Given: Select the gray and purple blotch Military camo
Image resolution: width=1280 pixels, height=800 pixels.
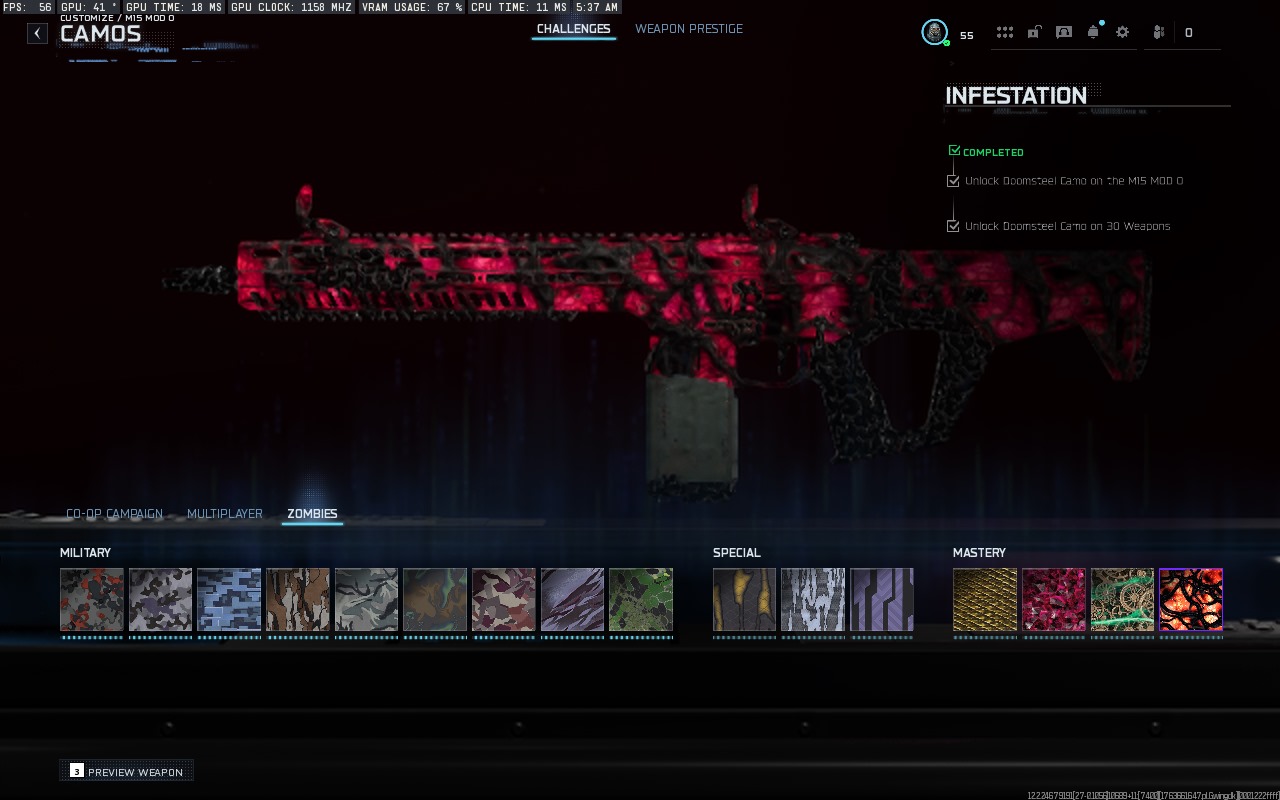Looking at the screenshot, I should [x=160, y=600].
